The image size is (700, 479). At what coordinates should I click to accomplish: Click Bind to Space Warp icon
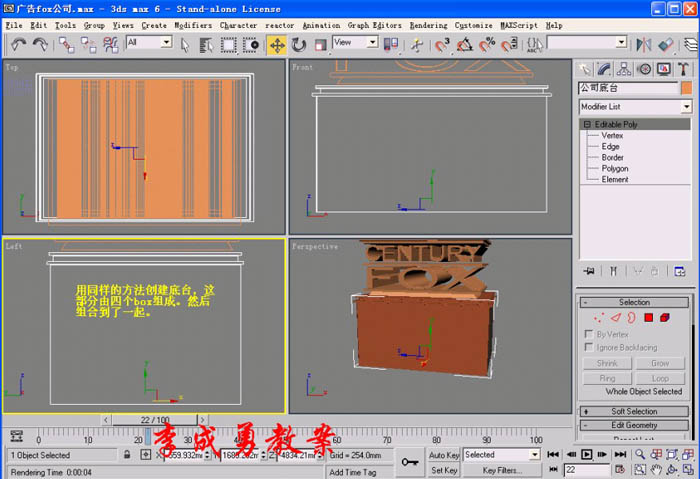[110, 45]
